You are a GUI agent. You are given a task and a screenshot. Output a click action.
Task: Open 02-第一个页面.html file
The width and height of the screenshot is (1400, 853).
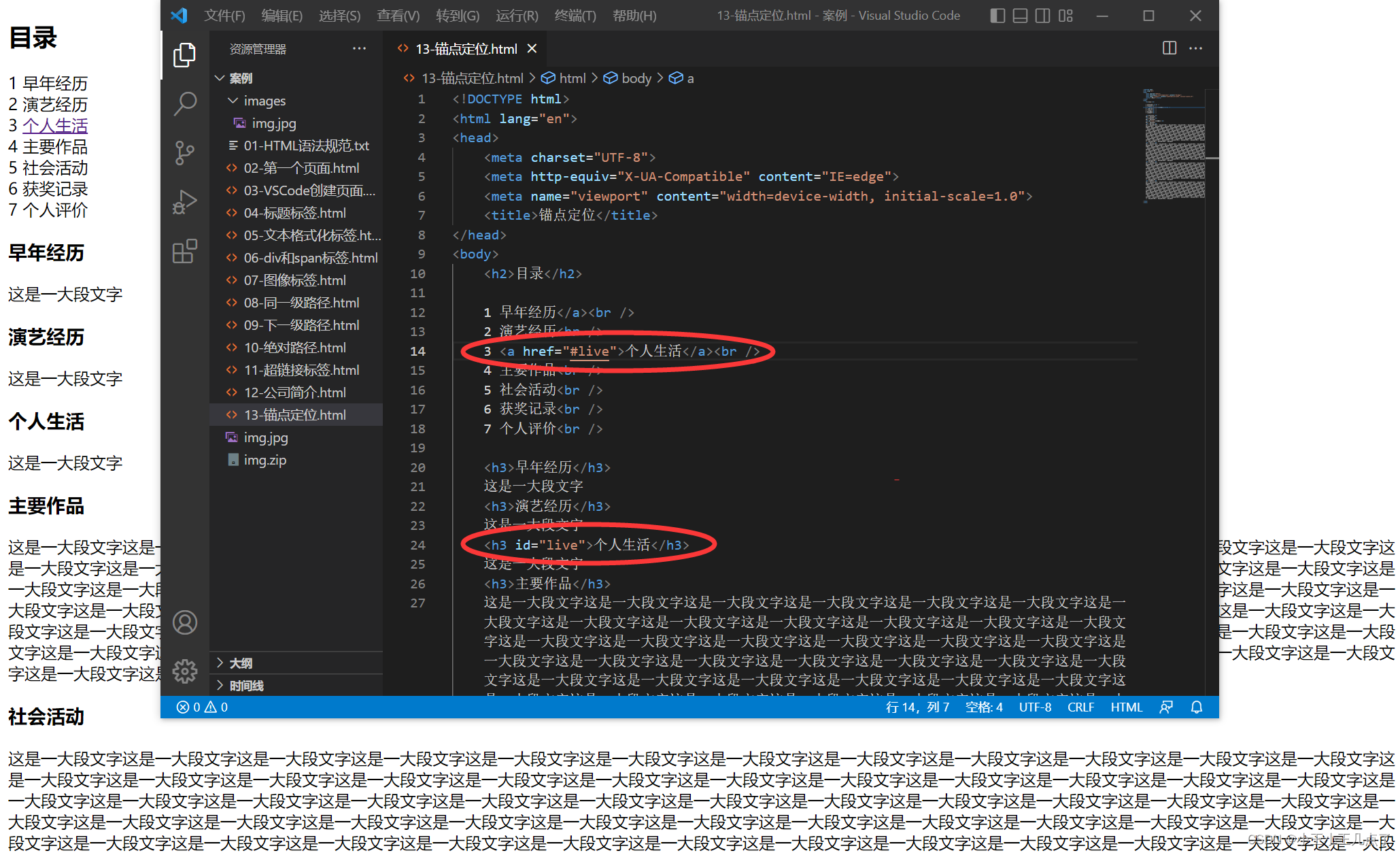tap(296, 168)
